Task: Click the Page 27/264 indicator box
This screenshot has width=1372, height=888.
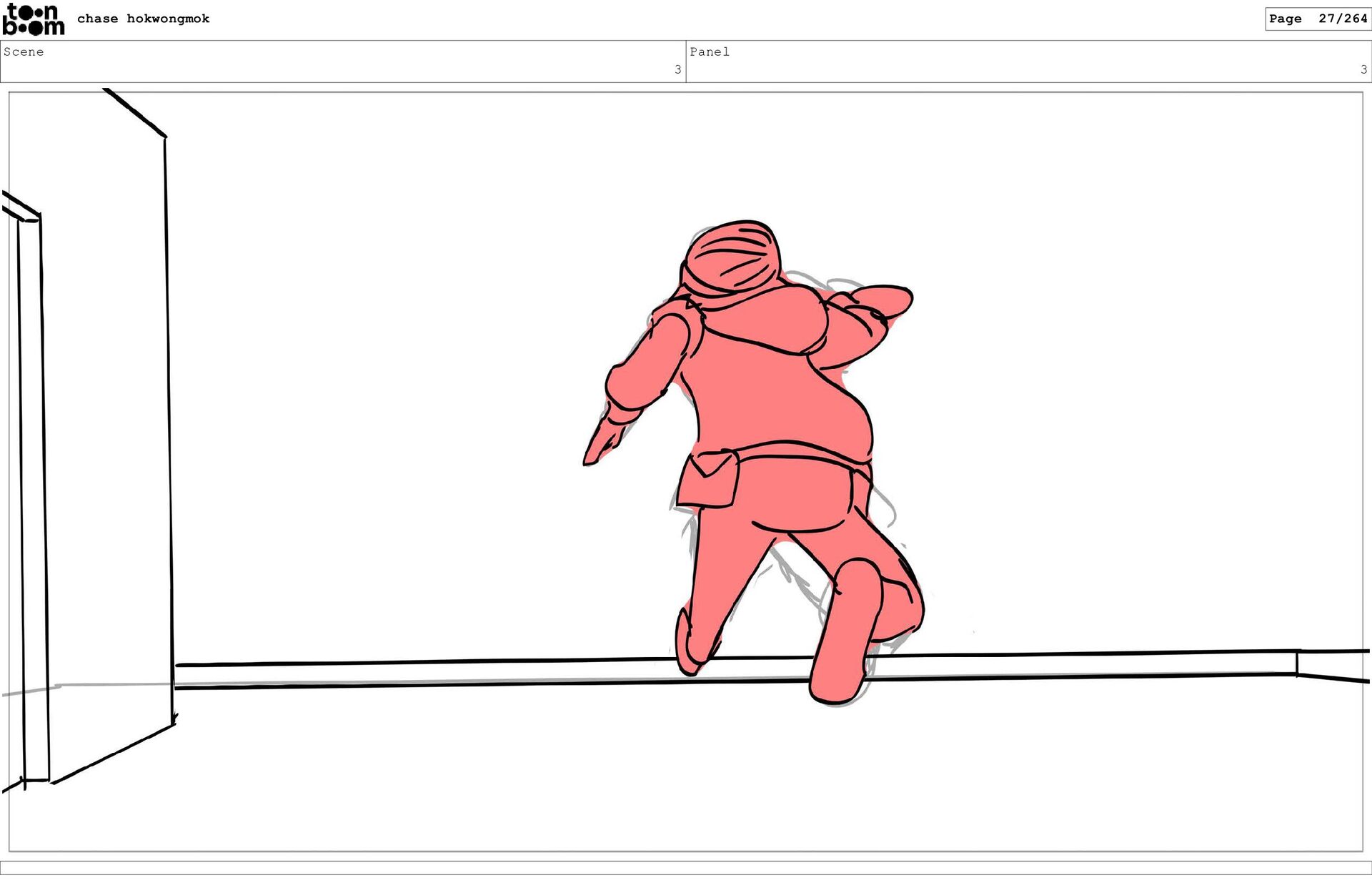Action: tap(1317, 19)
